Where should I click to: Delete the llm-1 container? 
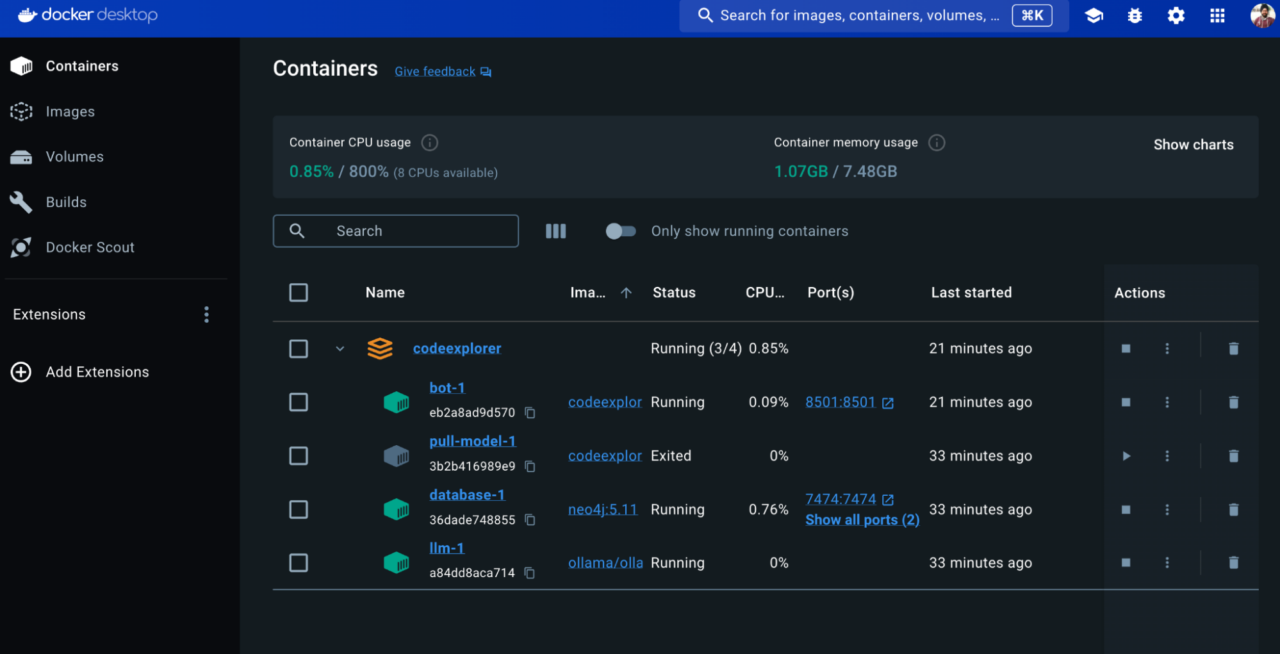click(x=1233, y=562)
